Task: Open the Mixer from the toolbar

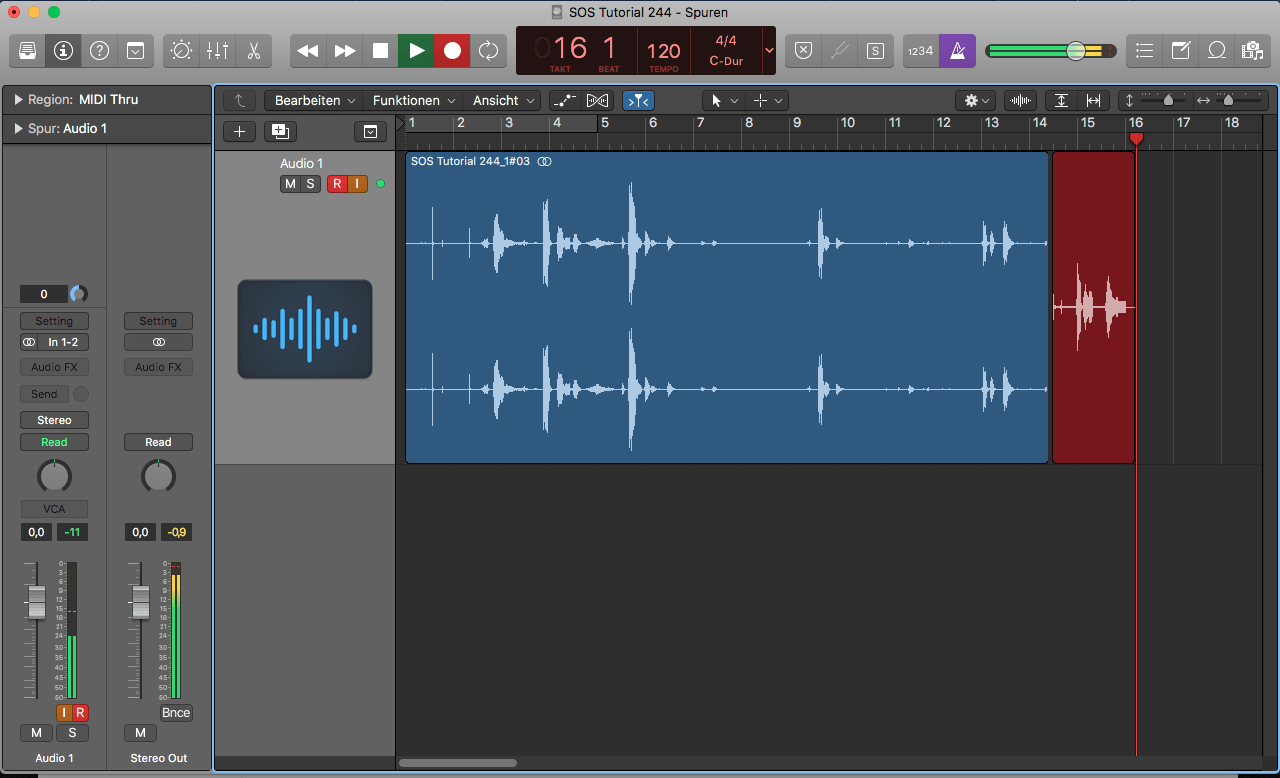Action: [x=217, y=51]
